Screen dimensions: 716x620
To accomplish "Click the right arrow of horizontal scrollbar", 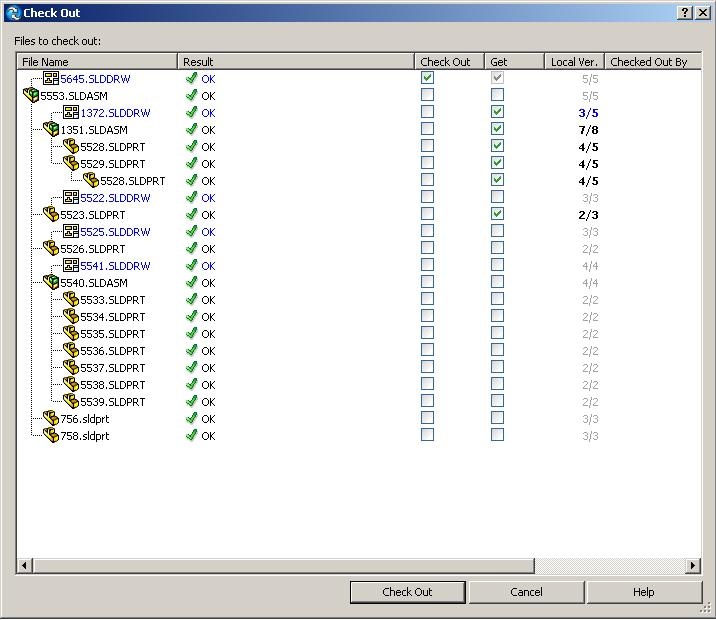I will pos(693,566).
